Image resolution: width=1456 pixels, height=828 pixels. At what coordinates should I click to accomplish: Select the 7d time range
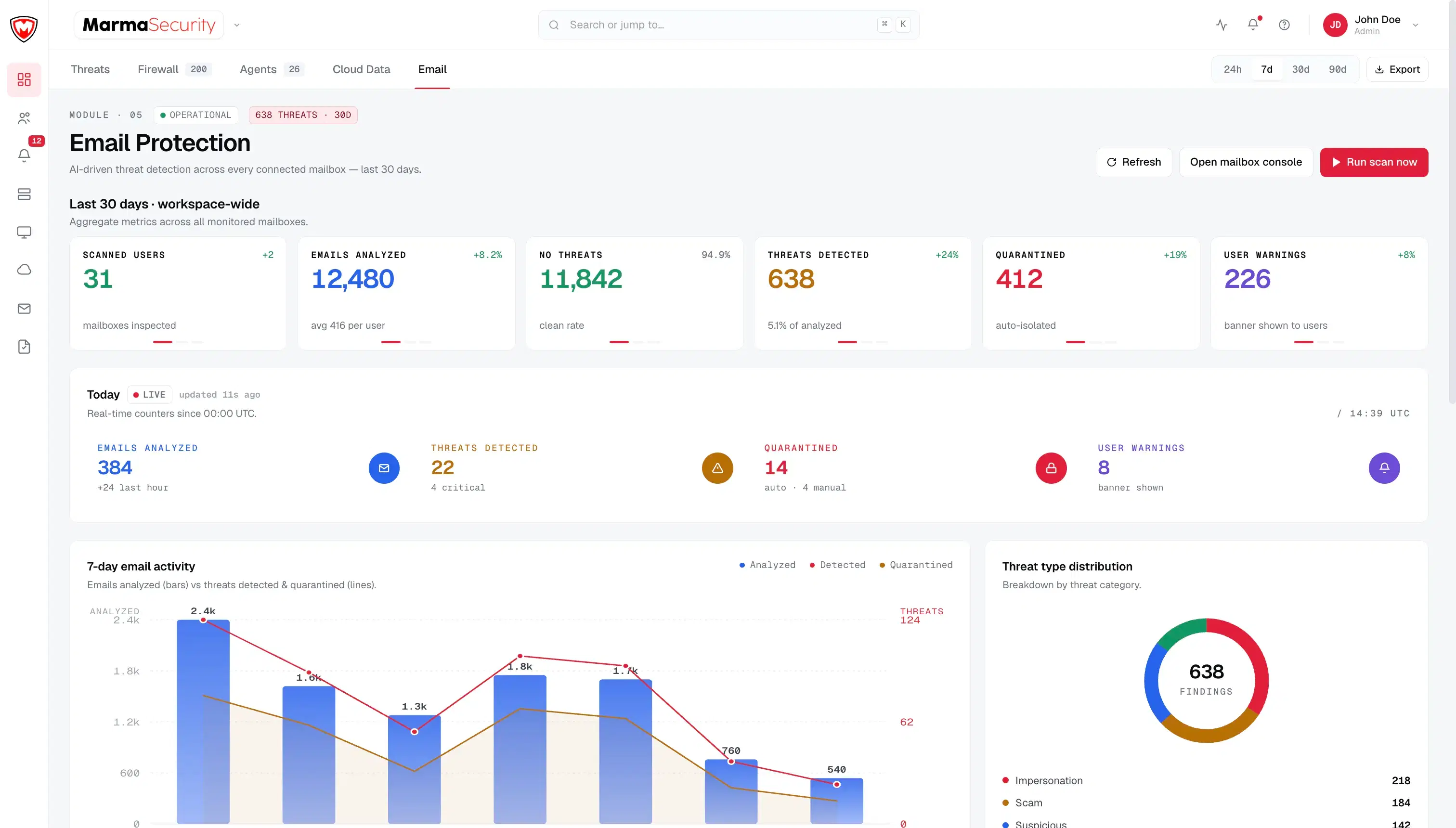(x=1267, y=69)
